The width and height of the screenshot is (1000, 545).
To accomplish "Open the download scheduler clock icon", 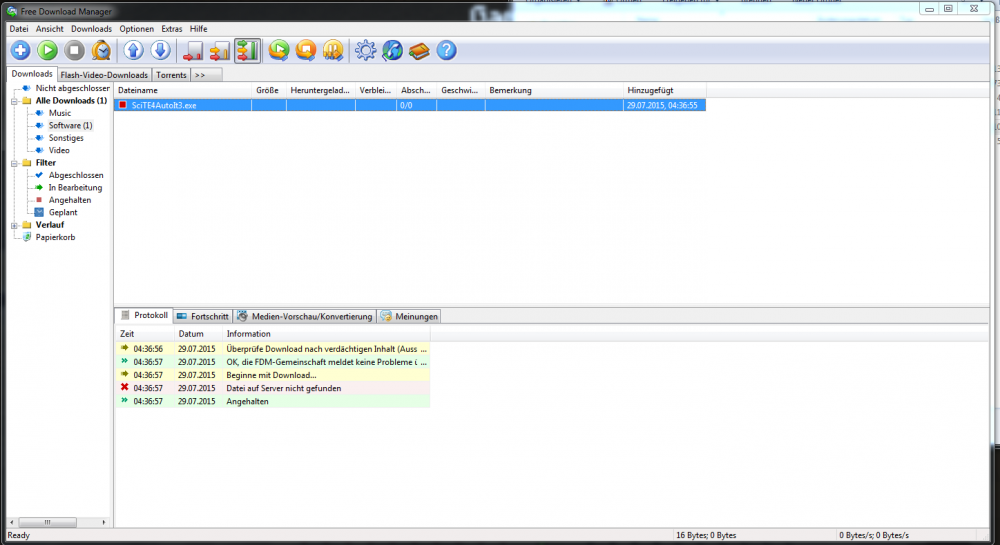I will click(101, 50).
